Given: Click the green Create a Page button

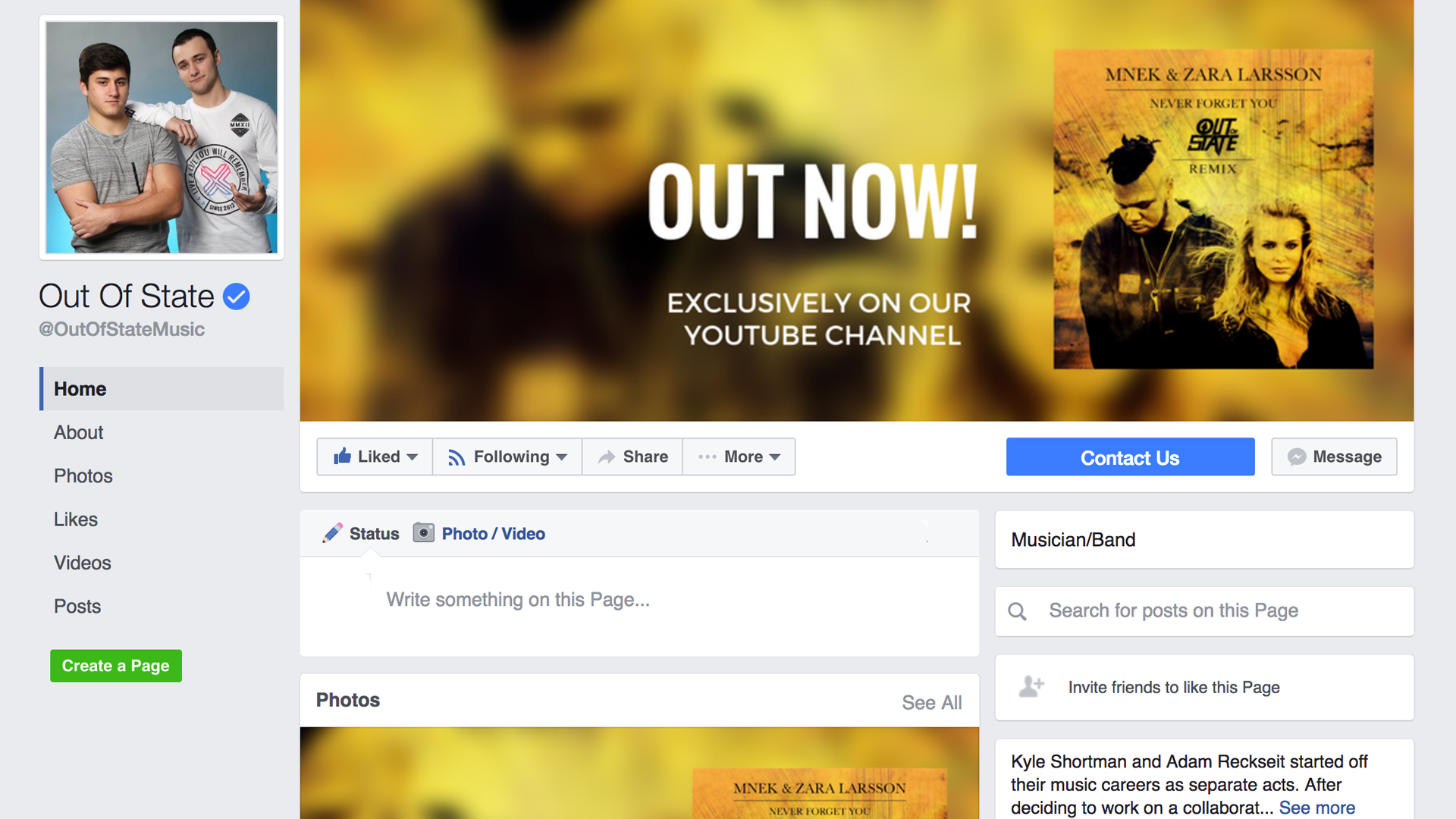Looking at the screenshot, I should [116, 666].
